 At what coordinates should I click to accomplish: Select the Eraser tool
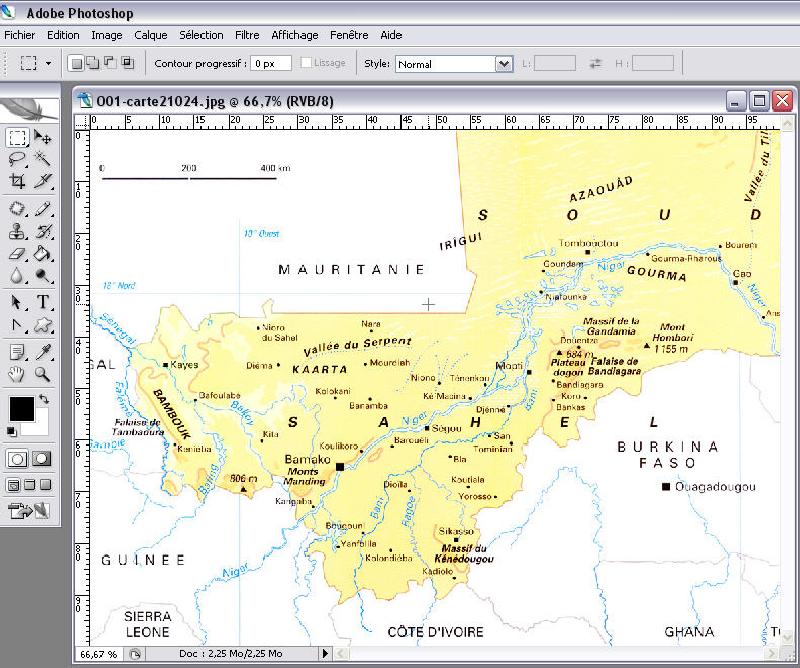pos(17,254)
